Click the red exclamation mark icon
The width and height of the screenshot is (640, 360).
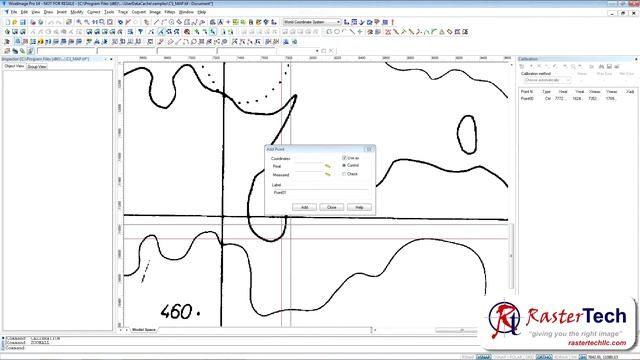point(393,22)
